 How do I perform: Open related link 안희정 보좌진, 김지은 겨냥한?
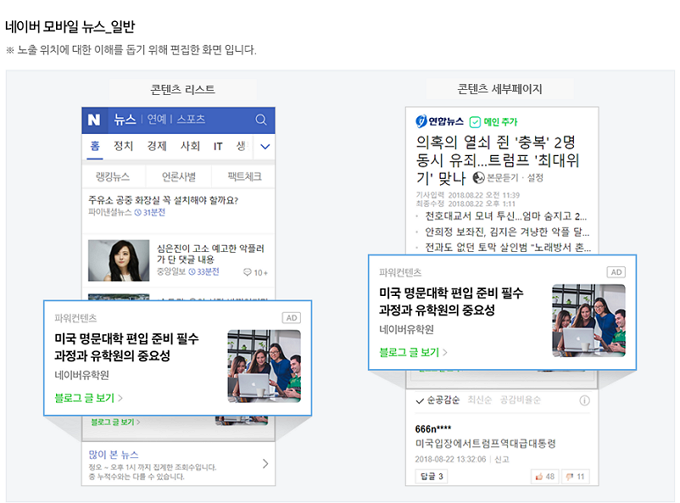click(x=507, y=232)
